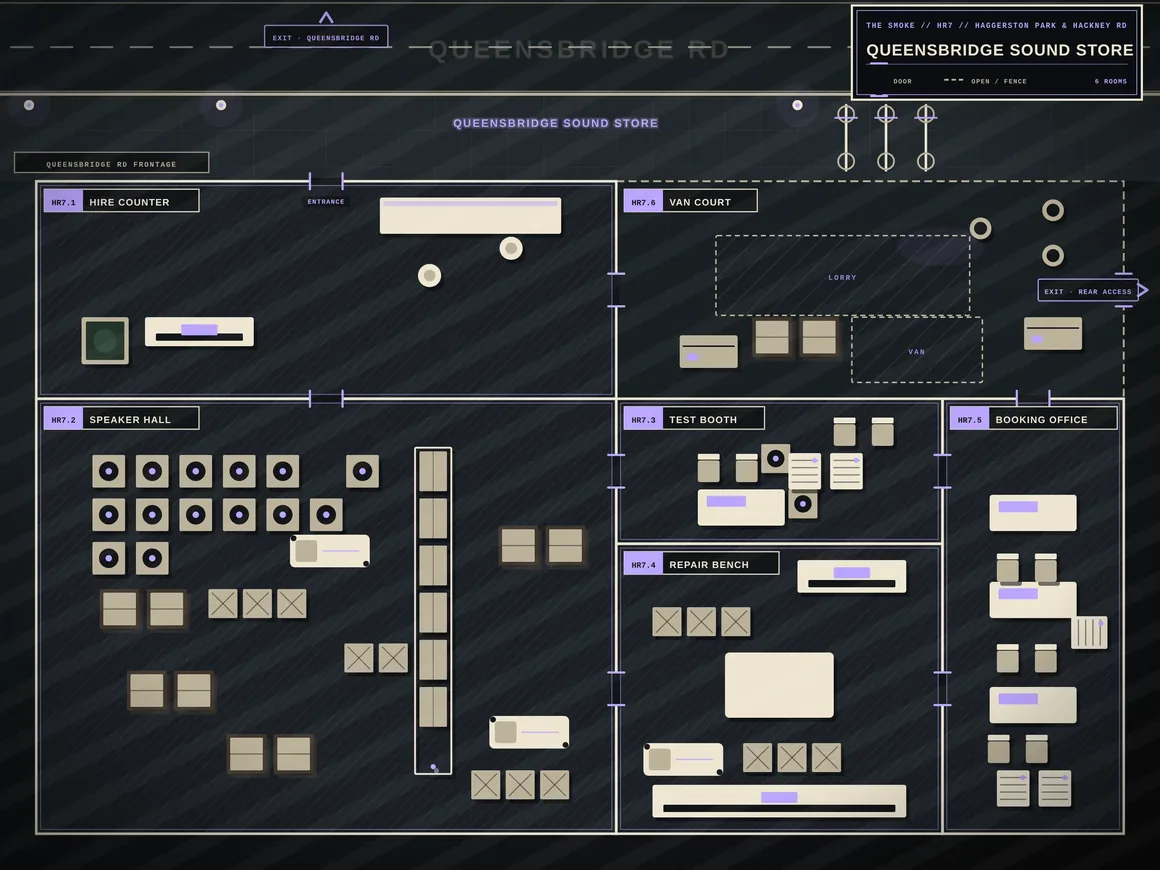
Task: Open the HR7.3 Test Booth room label
Action: [x=694, y=419]
